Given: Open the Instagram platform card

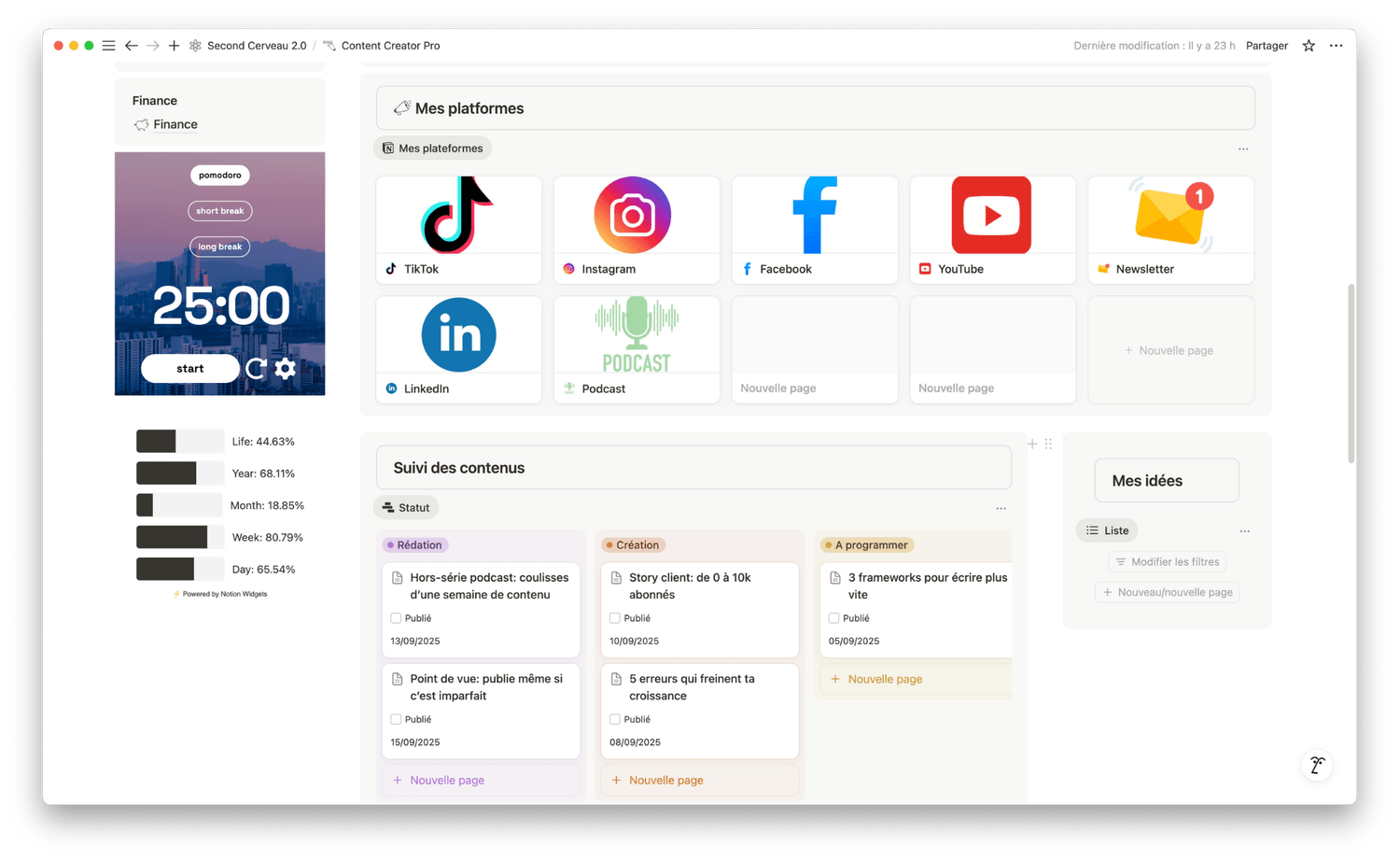Looking at the screenshot, I should click(x=637, y=230).
